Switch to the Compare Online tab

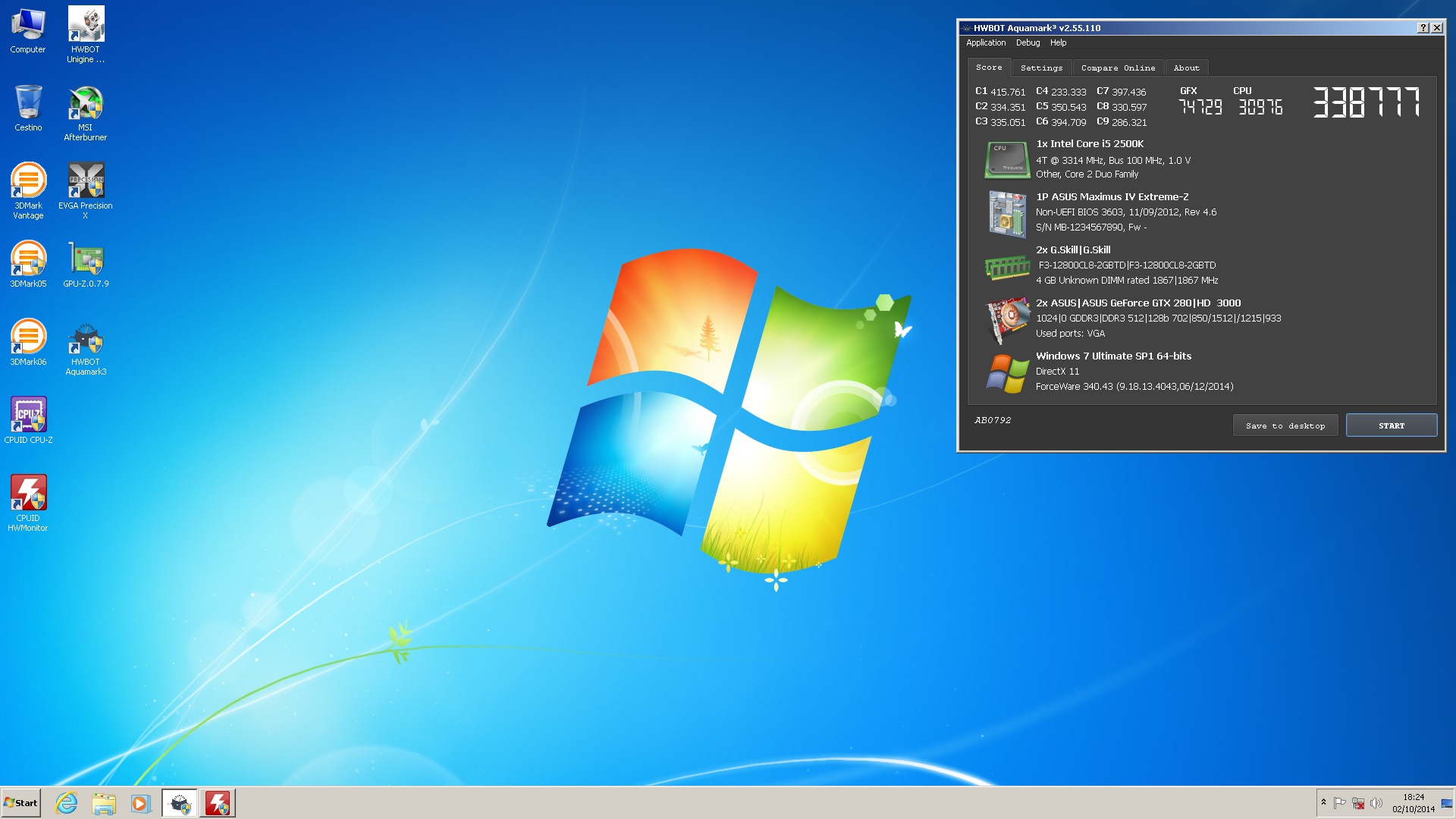[1118, 68]
